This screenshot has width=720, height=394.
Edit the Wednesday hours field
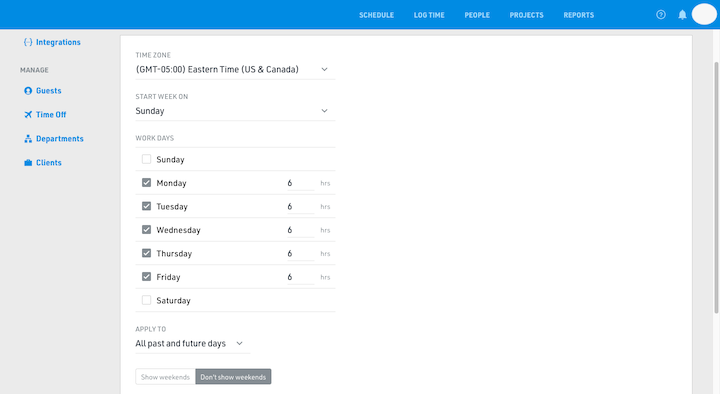point(301,230)
